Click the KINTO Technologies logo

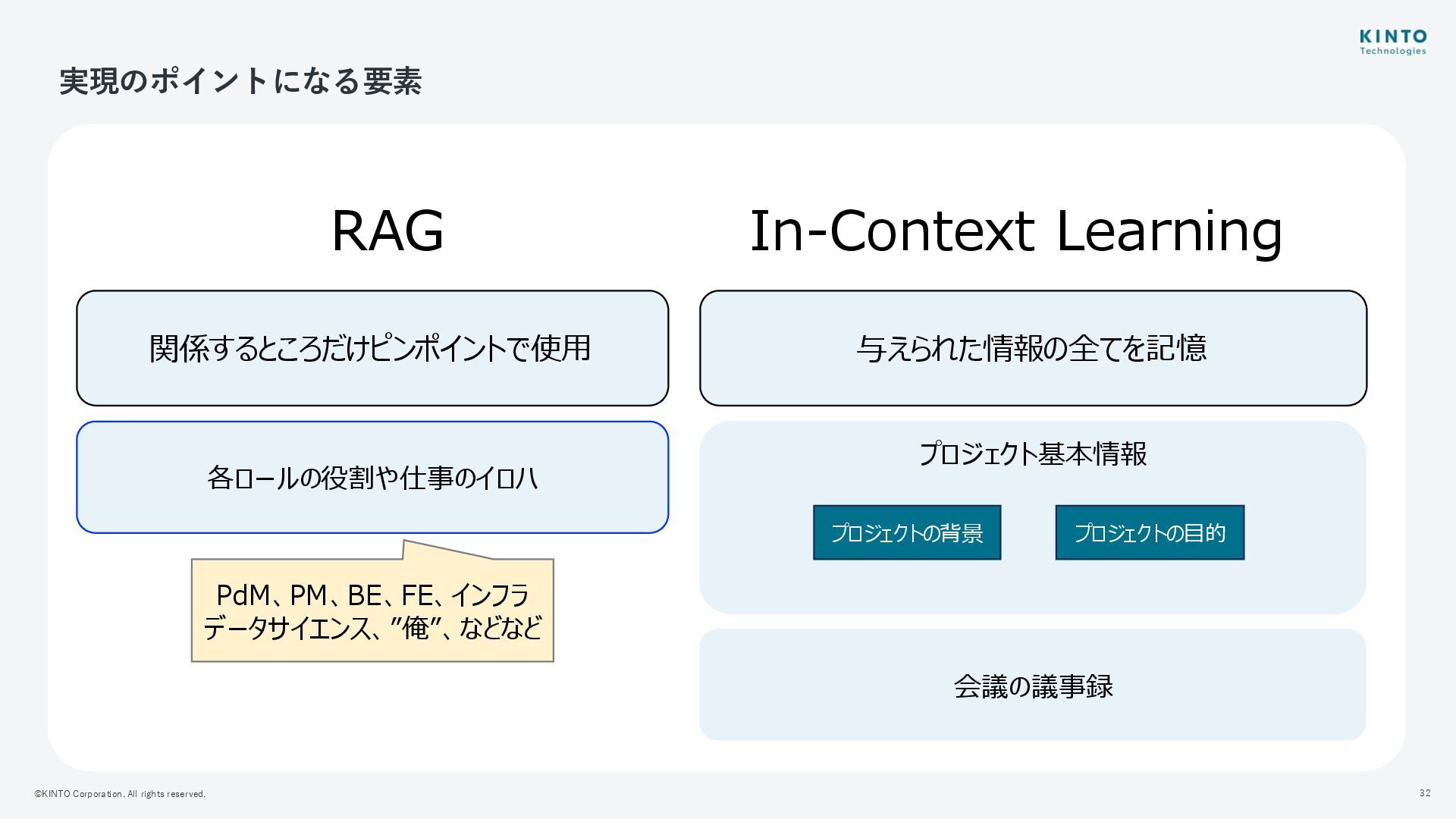click(1392, 42)
